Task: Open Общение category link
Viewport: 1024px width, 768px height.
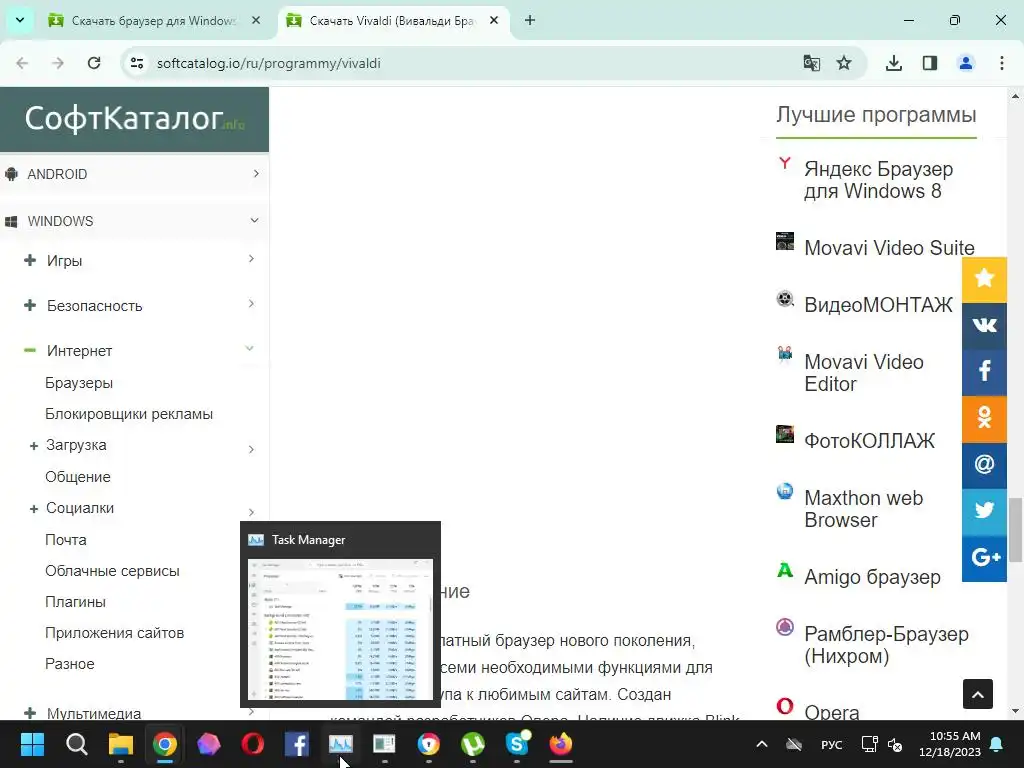Action: 78,477
